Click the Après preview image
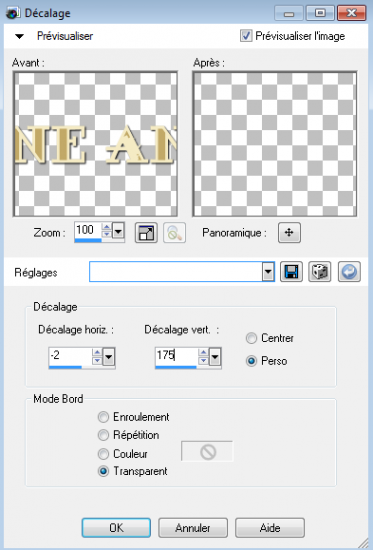 275,144
